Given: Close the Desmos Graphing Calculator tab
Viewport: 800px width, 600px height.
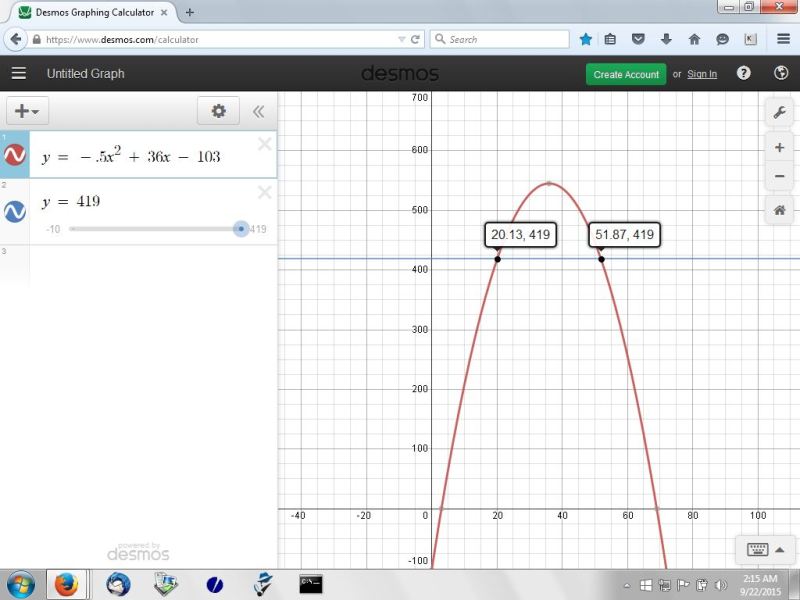Looking at the screenshot, I should pyautogui.click(x=164, y=12).
